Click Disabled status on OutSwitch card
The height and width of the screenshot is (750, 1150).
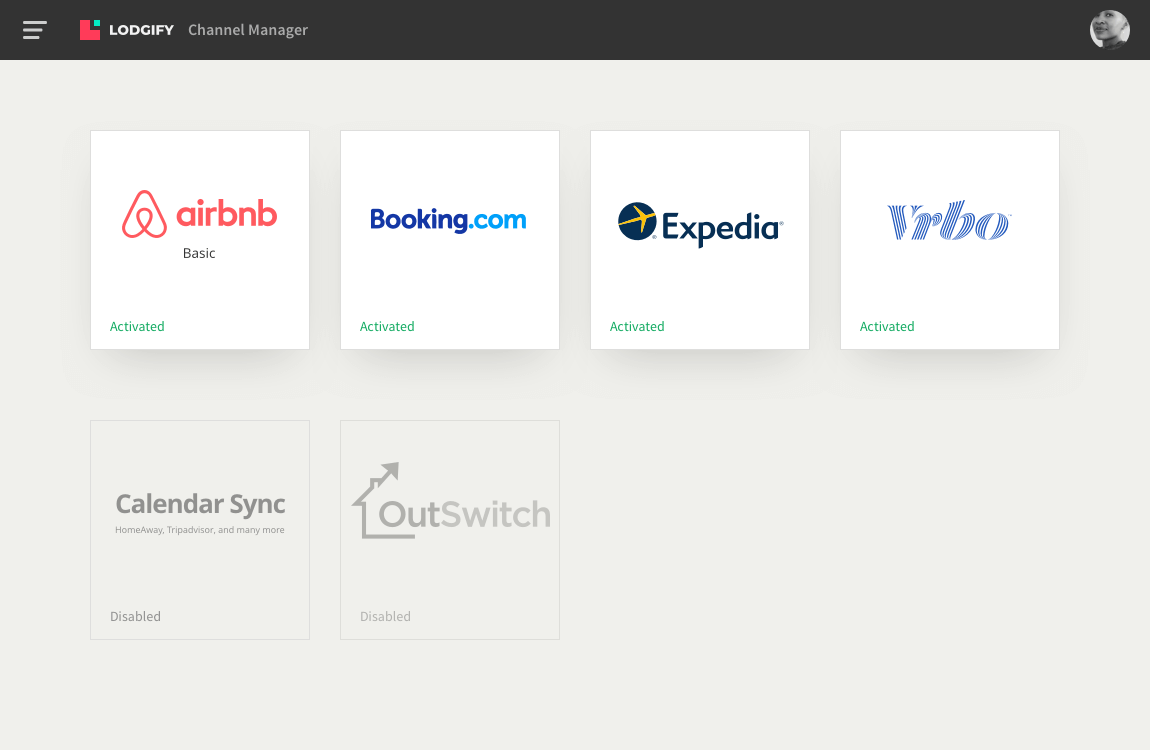coord(386,617)
